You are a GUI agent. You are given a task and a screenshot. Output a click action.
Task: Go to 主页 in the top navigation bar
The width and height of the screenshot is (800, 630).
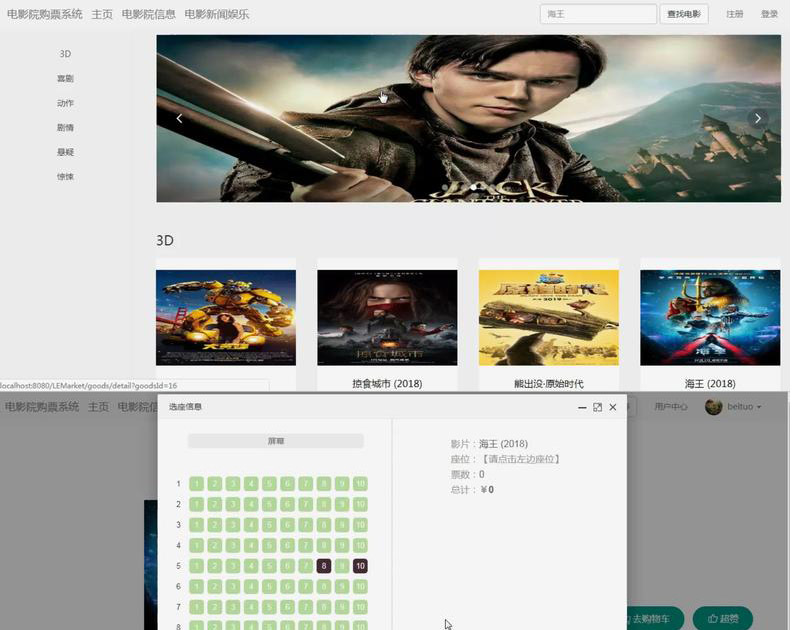point(102,14)
